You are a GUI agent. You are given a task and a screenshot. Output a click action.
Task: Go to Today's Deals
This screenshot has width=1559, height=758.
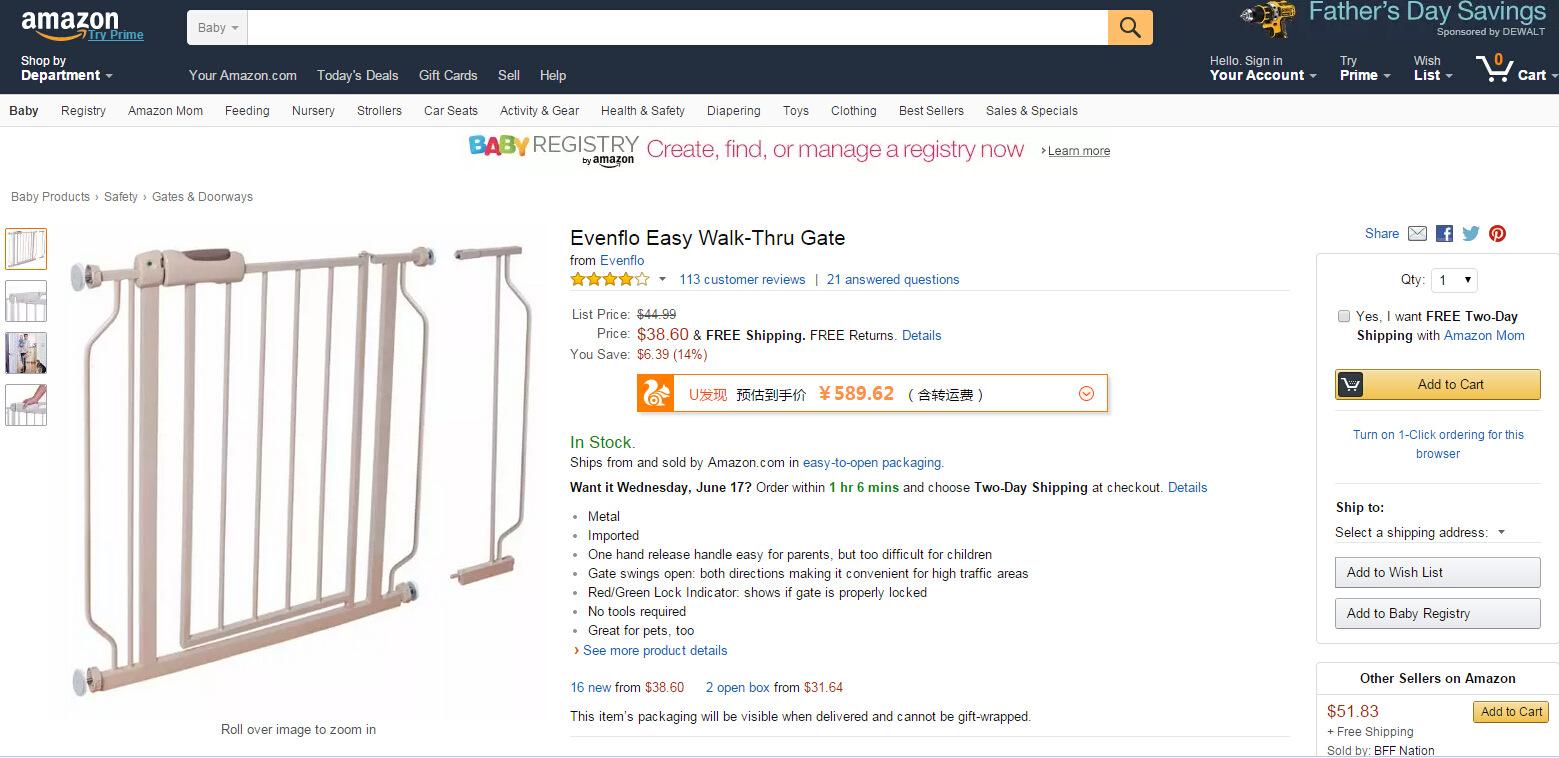click(x=357, y=75)
